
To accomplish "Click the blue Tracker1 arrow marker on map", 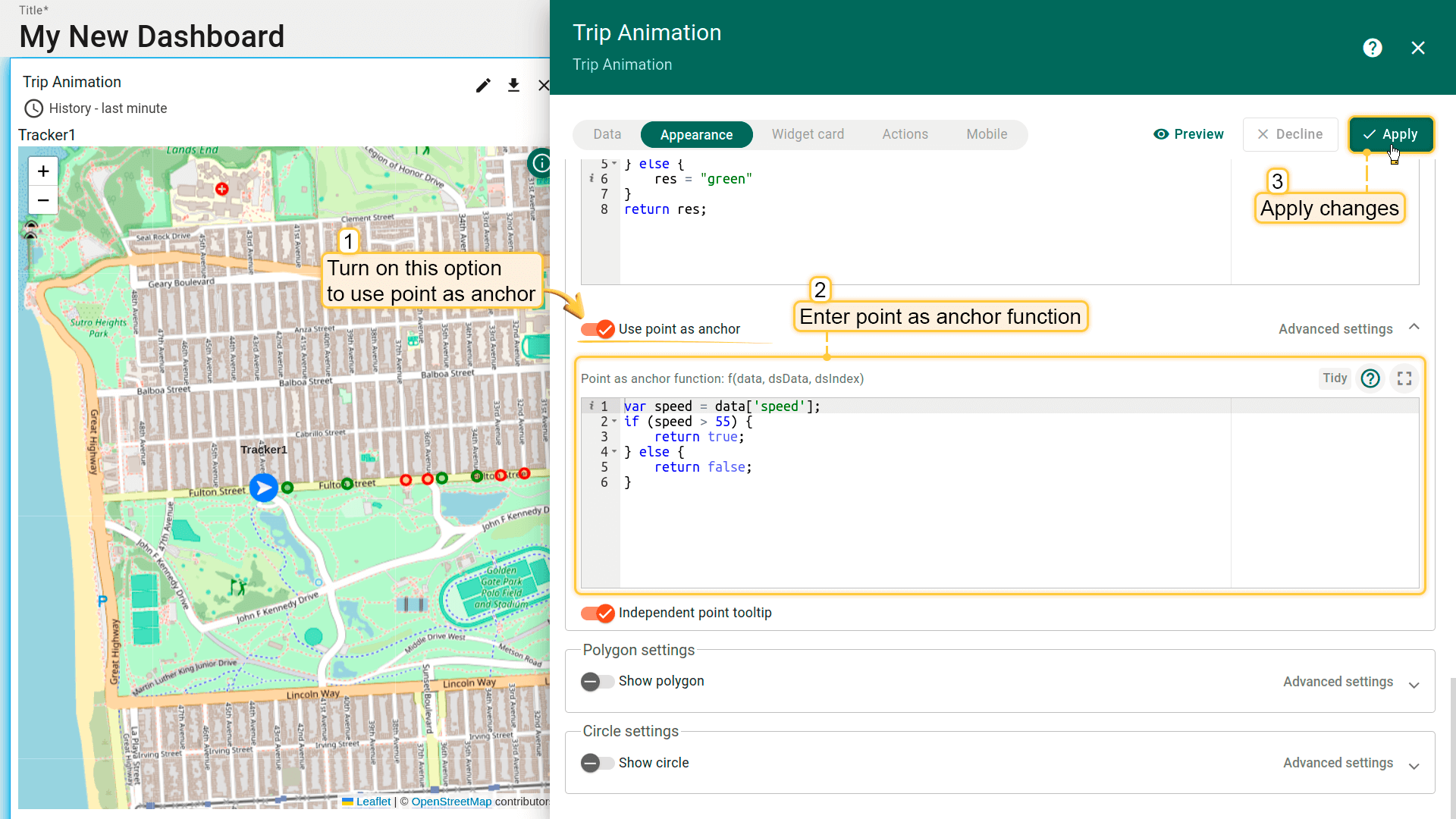I will click(x=263, y=488).
